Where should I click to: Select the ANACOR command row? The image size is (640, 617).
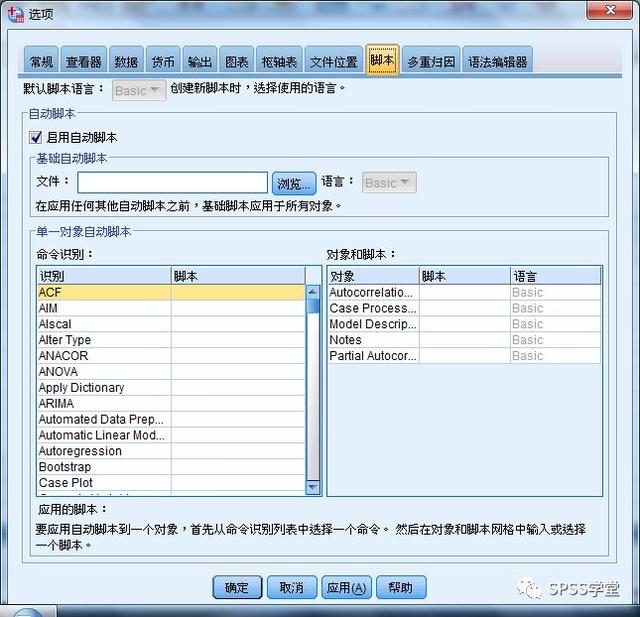(171, 356)
